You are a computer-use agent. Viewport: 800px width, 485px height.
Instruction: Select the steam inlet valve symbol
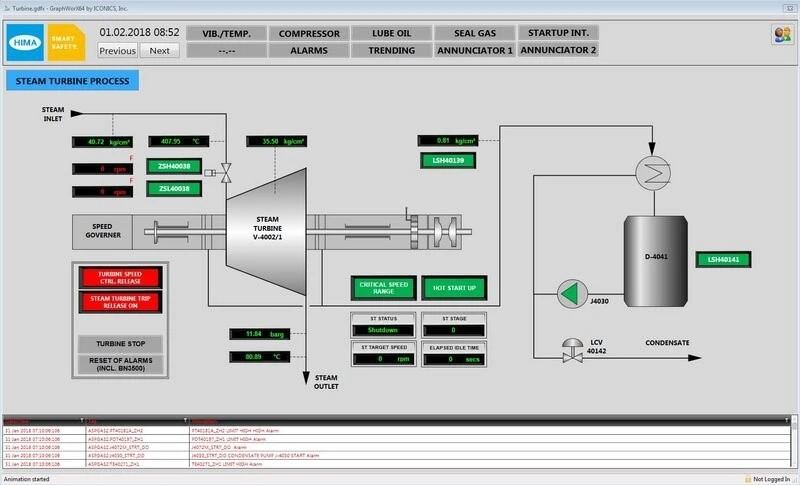226,173
